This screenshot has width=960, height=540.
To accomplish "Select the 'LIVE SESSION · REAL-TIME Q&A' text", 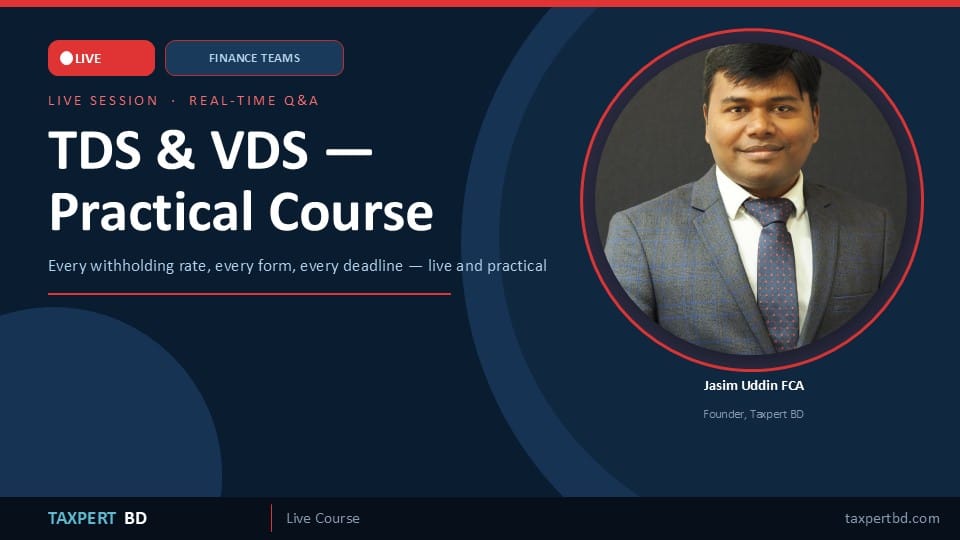I will pyautogui.click(x=184, y=100).
